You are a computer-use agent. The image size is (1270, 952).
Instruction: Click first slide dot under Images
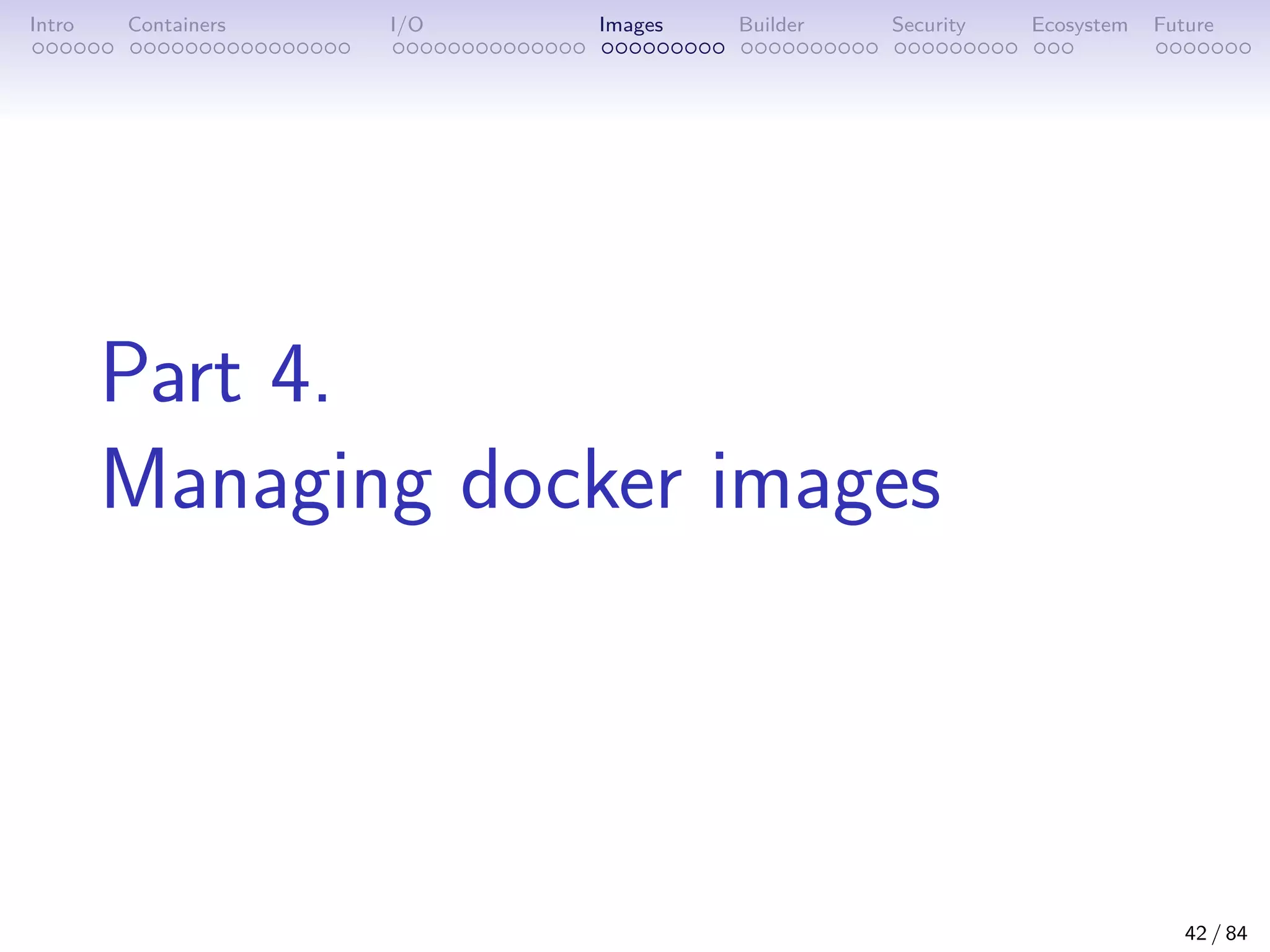coord(608,48)
